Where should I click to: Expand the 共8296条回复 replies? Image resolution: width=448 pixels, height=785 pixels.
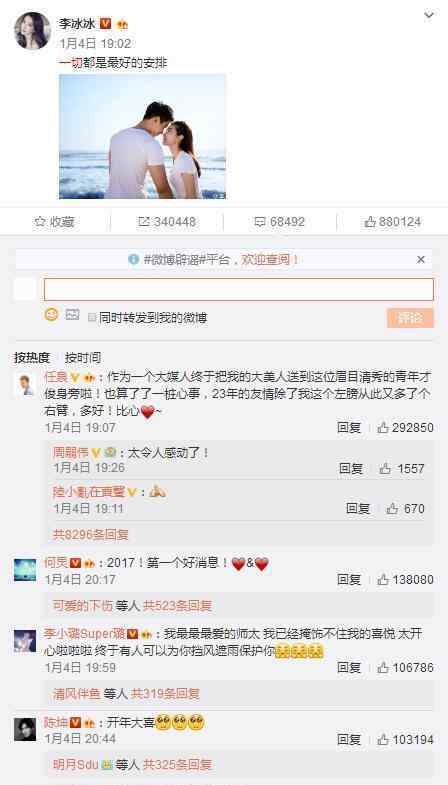point(91,535)
